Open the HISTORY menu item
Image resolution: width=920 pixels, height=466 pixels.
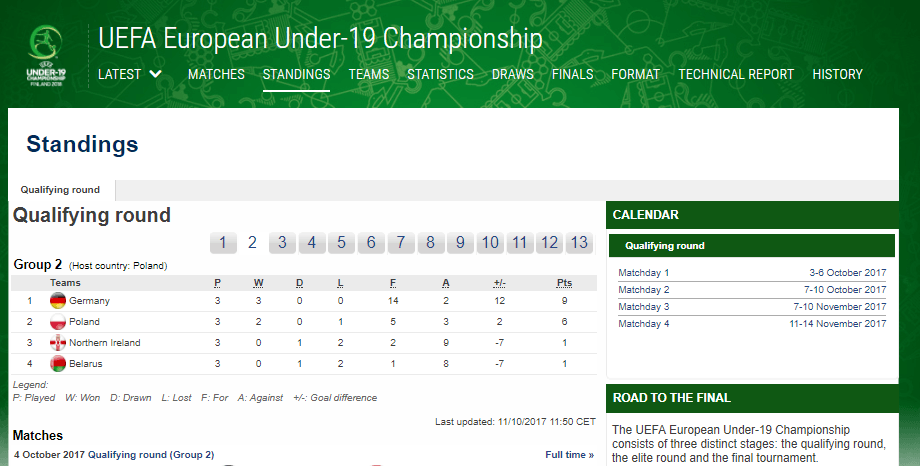(837, 74)
